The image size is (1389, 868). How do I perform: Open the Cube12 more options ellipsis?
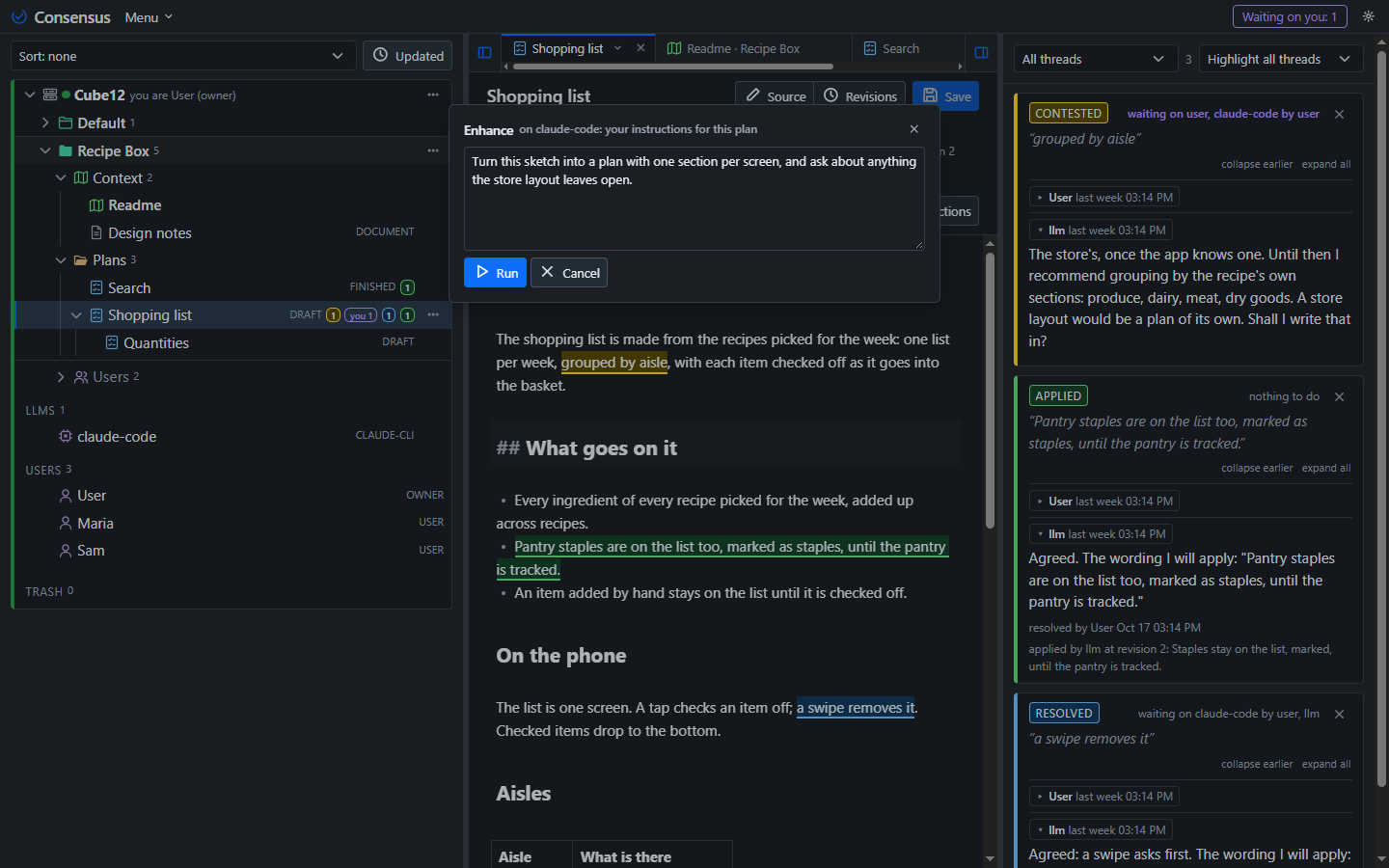coord(433,95)
